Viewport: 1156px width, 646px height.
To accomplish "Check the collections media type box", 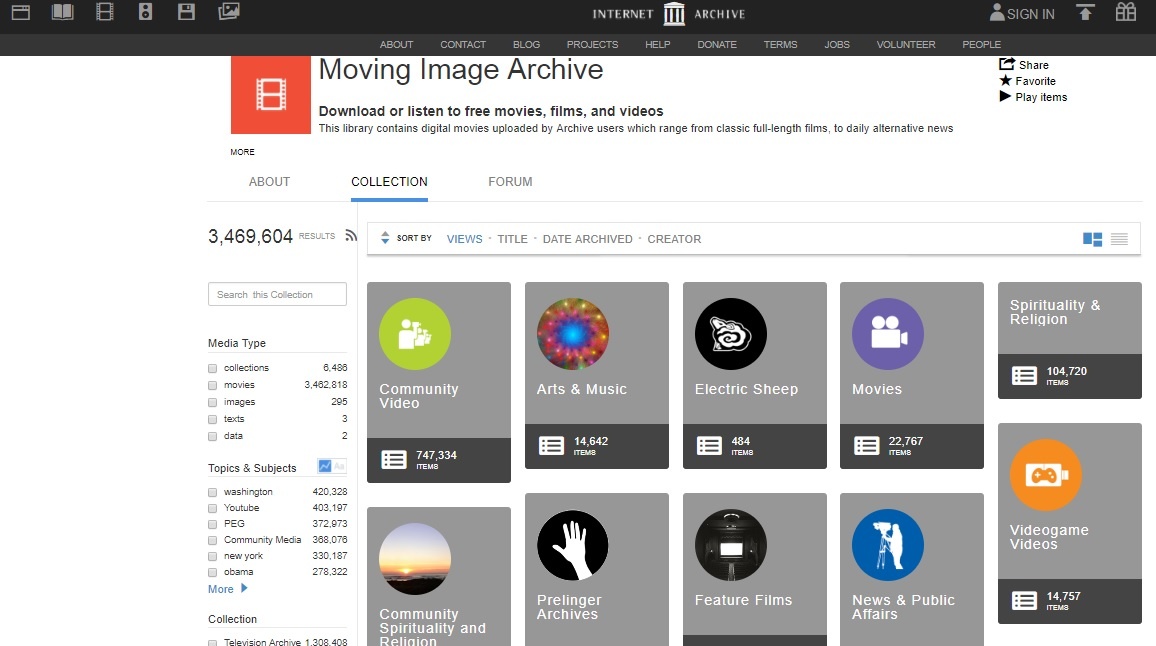I will tap(212, 368).
